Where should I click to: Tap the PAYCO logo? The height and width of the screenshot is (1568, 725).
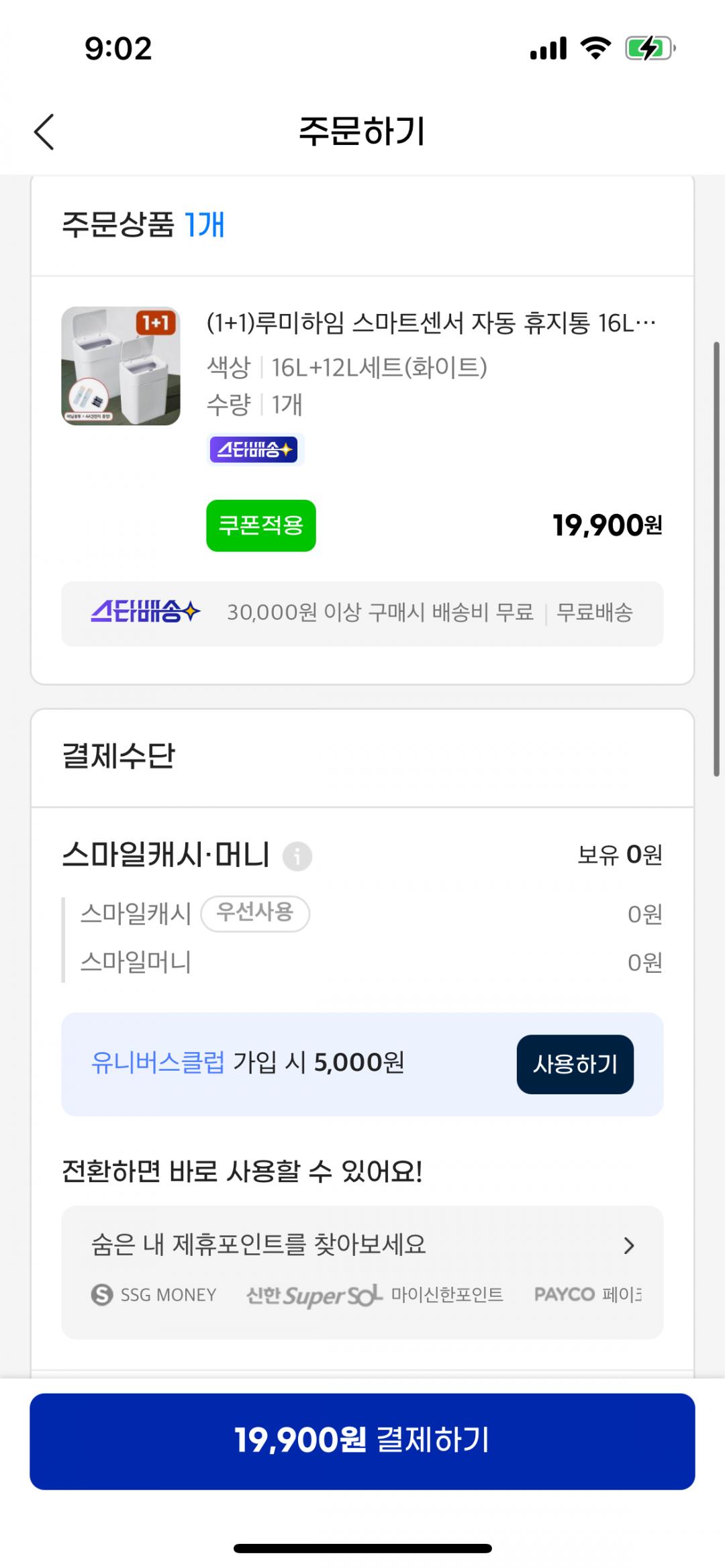click(x=564, y=1294)
